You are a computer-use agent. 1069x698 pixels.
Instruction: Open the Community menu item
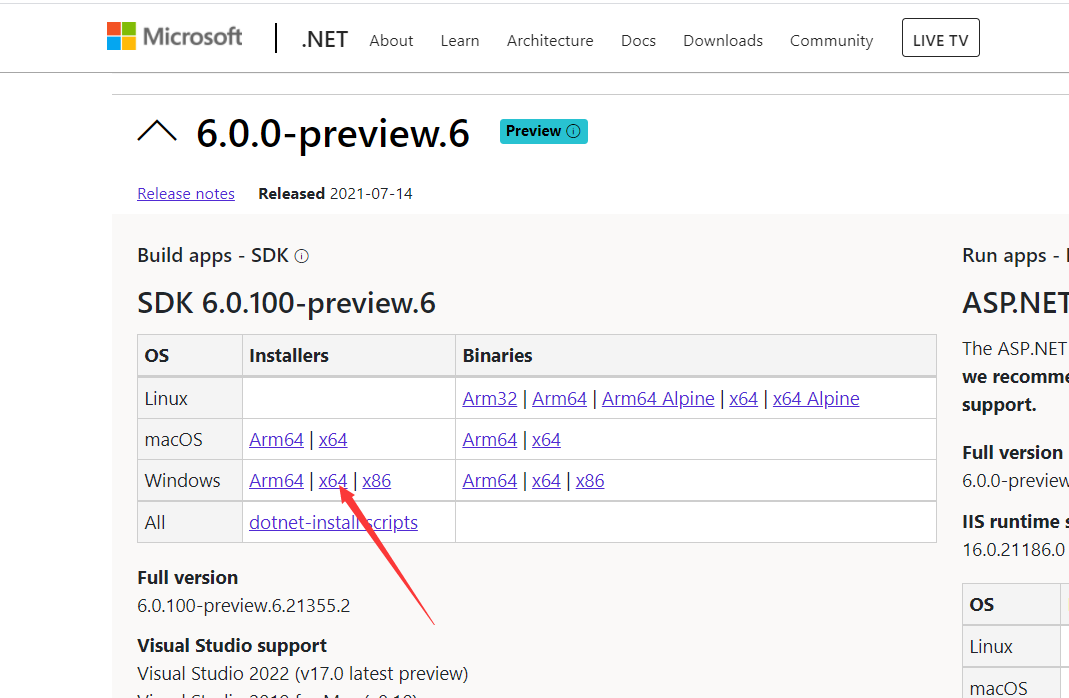coord(831,41)
